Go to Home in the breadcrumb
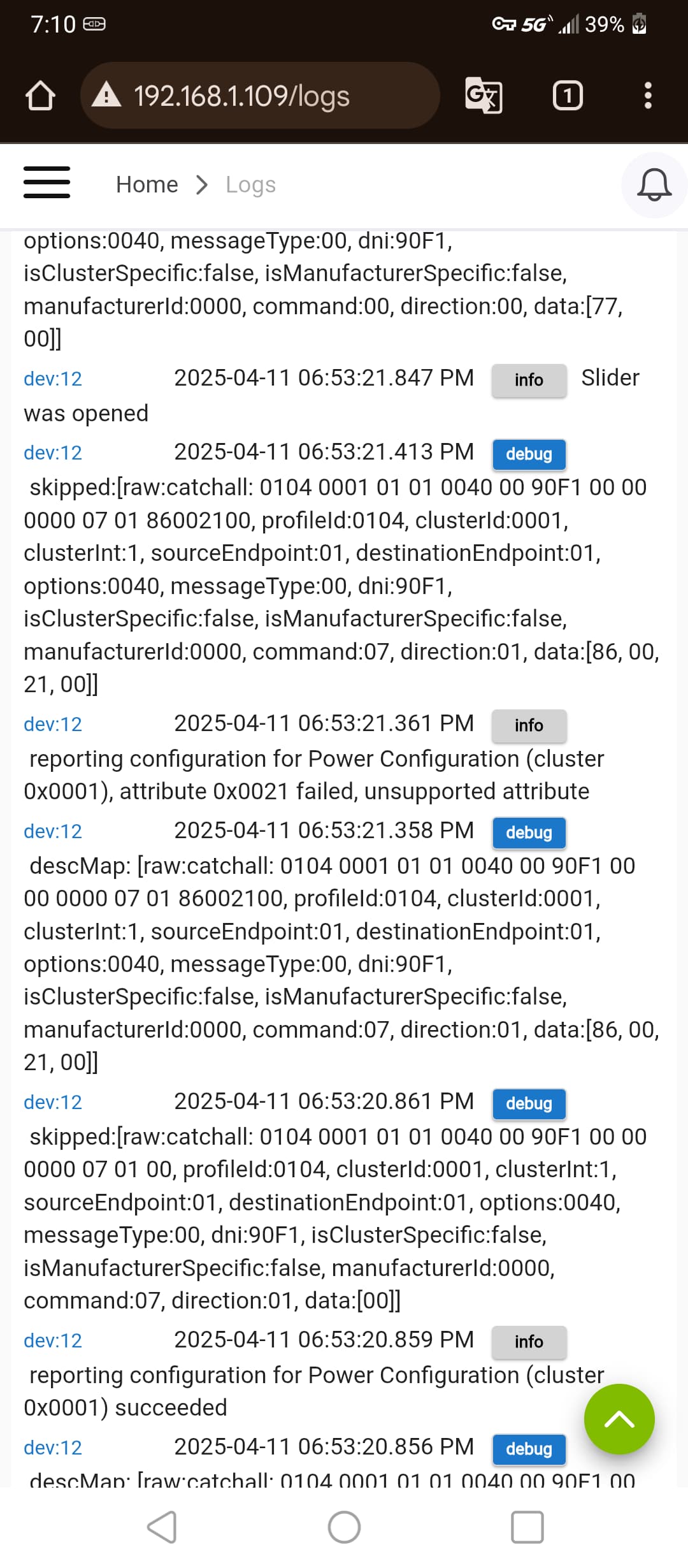 (x=147, y=185)
